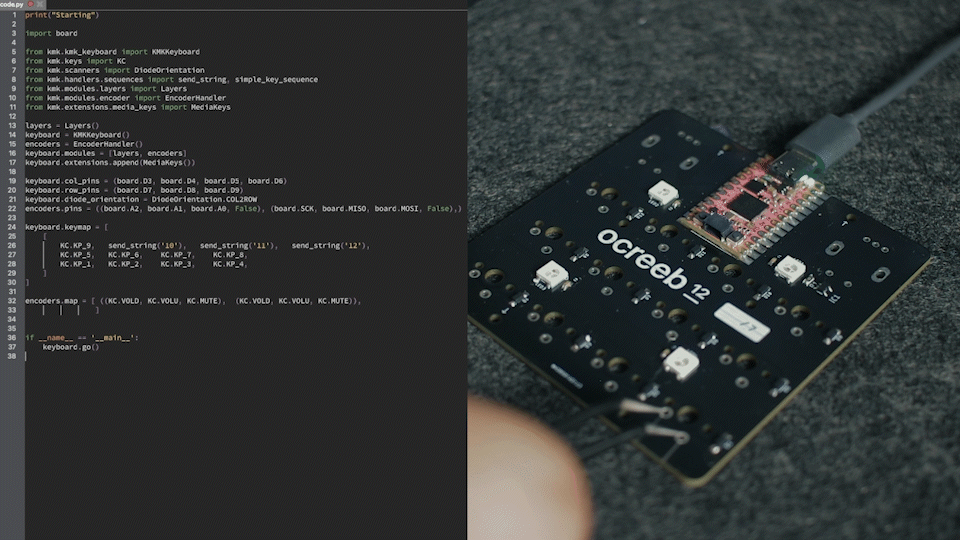Click 'KC.KP_8' in the keymap
Image resolution: width=960 pixels, height=540 pixels.
click(228, 255)
